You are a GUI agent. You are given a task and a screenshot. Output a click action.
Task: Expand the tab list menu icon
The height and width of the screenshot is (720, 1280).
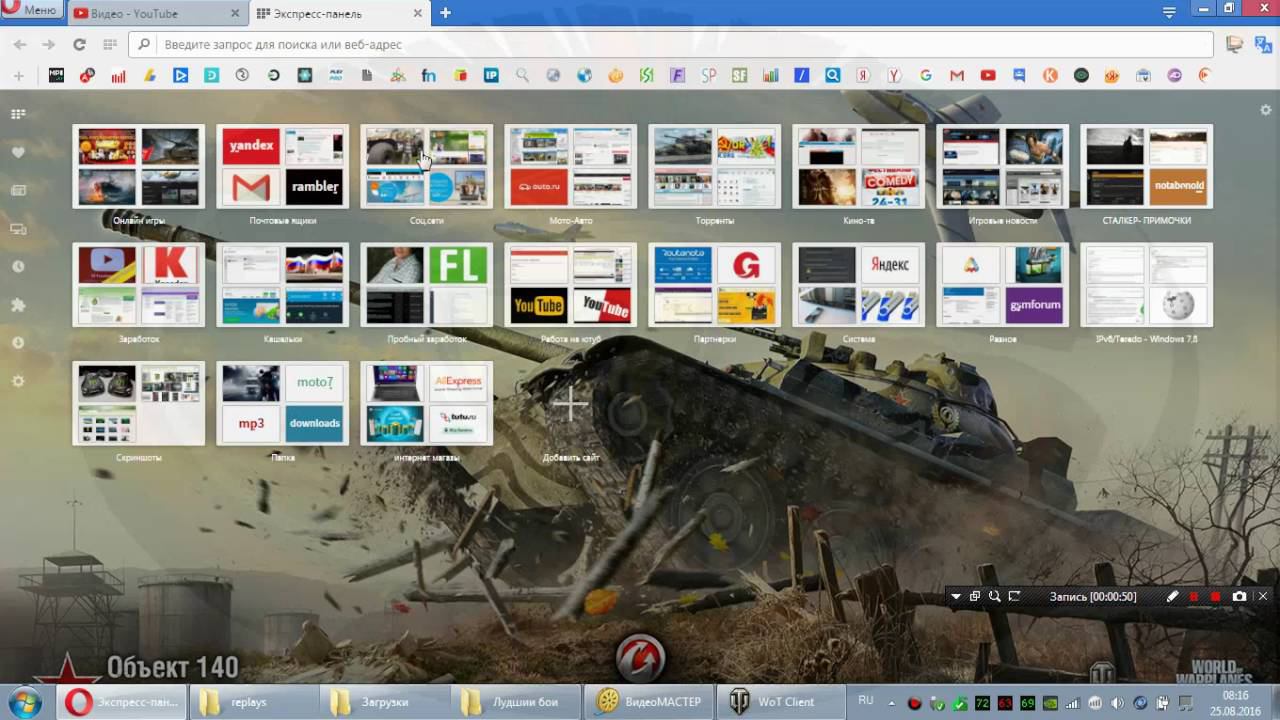[x=1169, y=12]
